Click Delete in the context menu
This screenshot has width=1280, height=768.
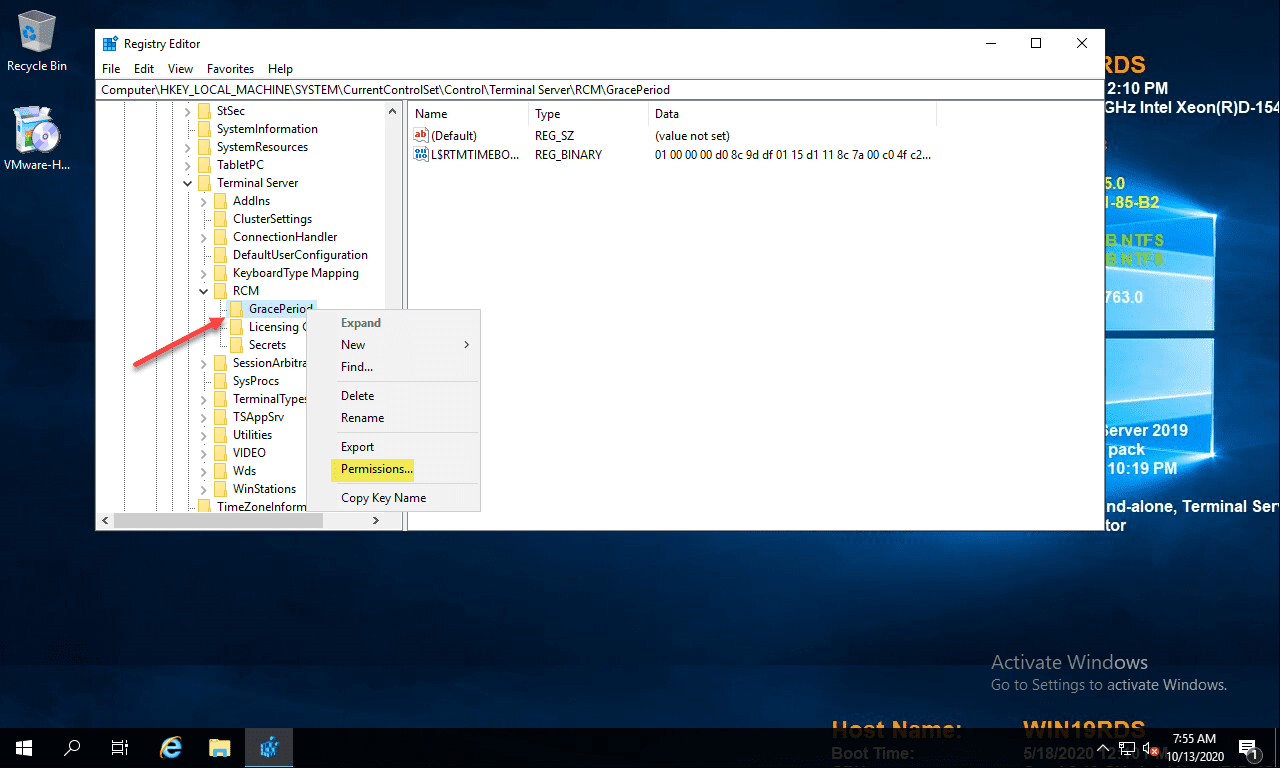[357, 396]
